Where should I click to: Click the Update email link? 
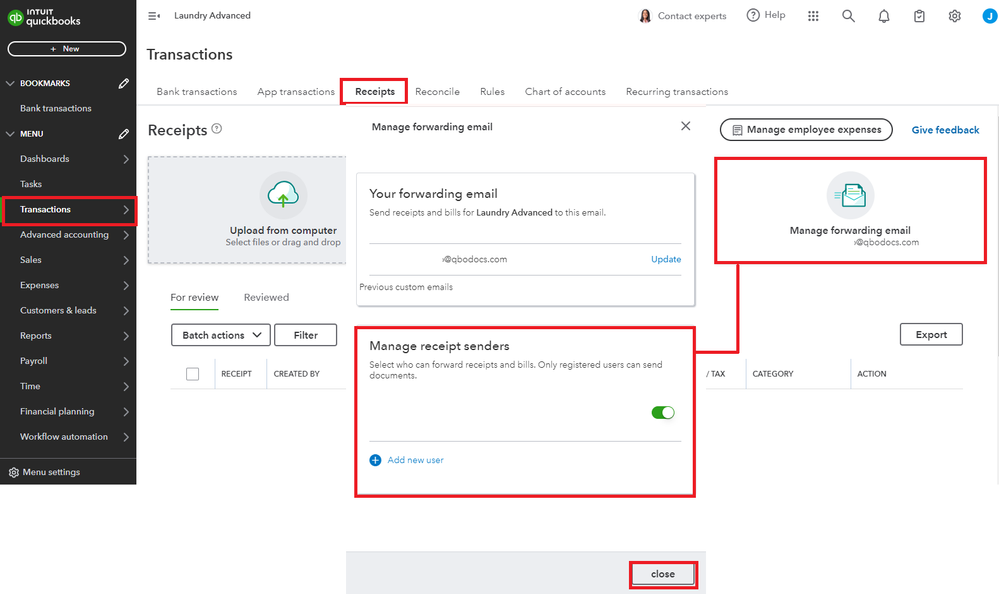point(666,259)
